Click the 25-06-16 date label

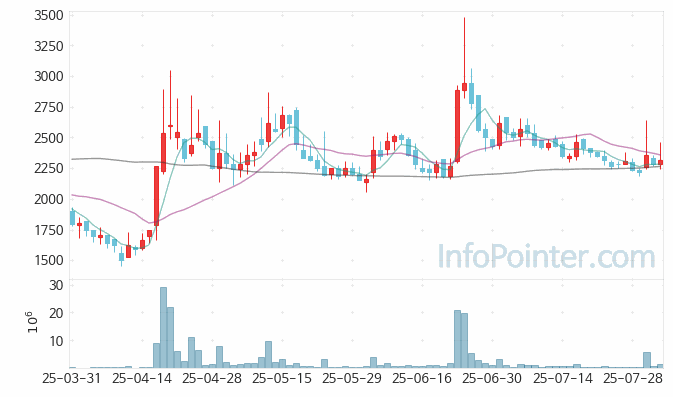(x=422, y=379)
